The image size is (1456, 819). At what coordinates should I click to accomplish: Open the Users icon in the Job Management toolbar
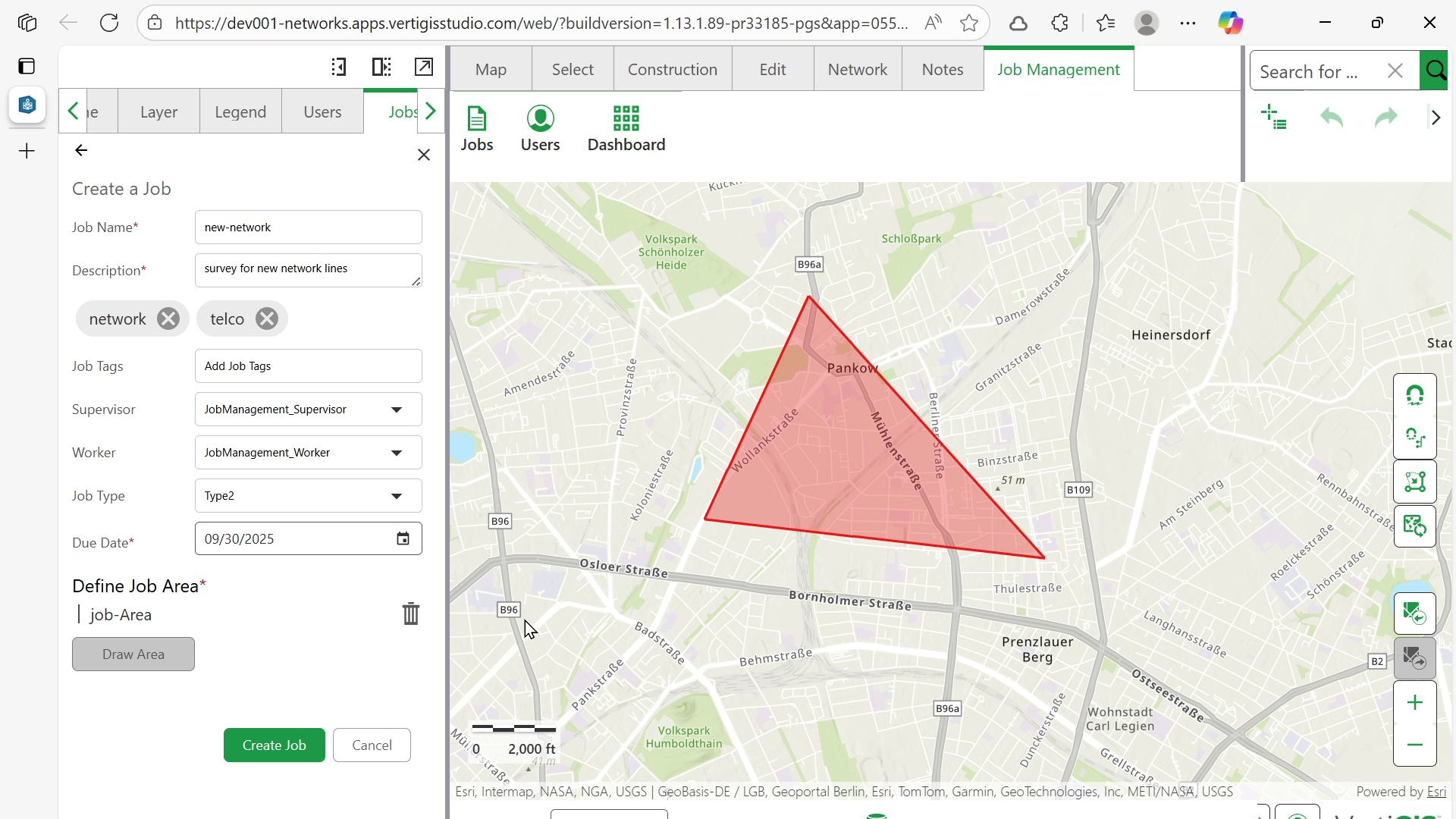[540, 119]
